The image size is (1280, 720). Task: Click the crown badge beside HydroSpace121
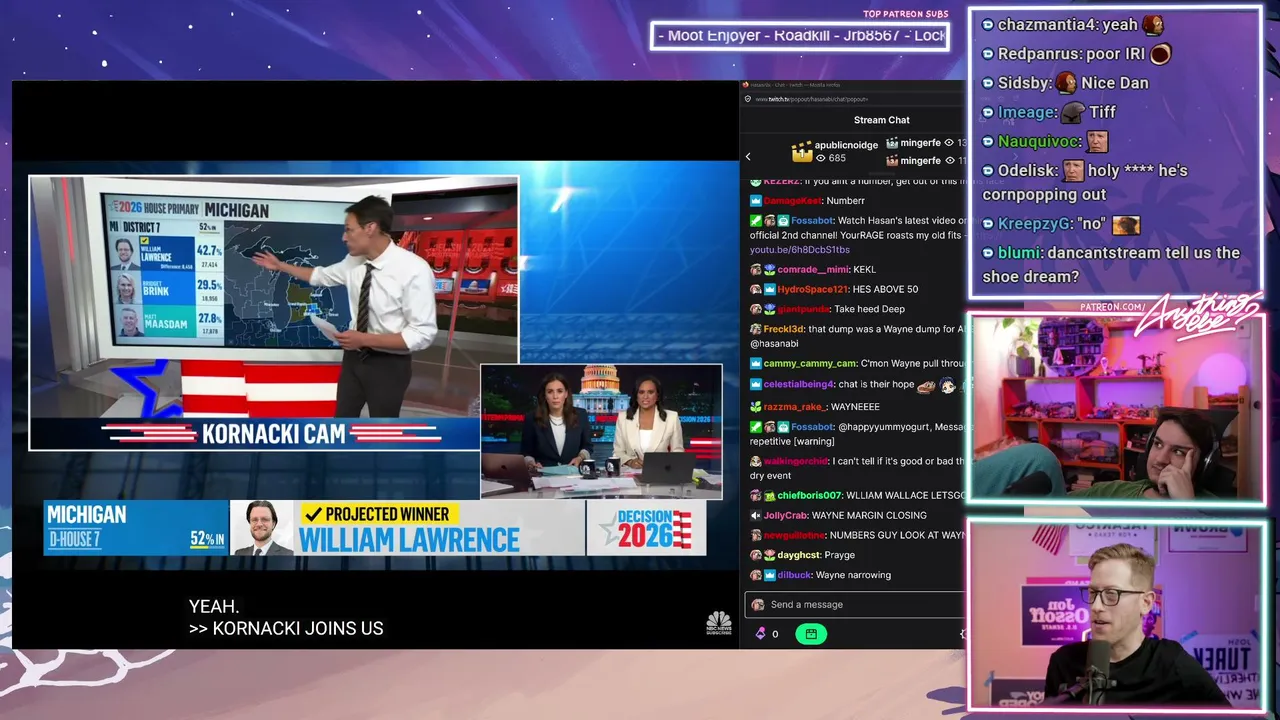point(770,289)
